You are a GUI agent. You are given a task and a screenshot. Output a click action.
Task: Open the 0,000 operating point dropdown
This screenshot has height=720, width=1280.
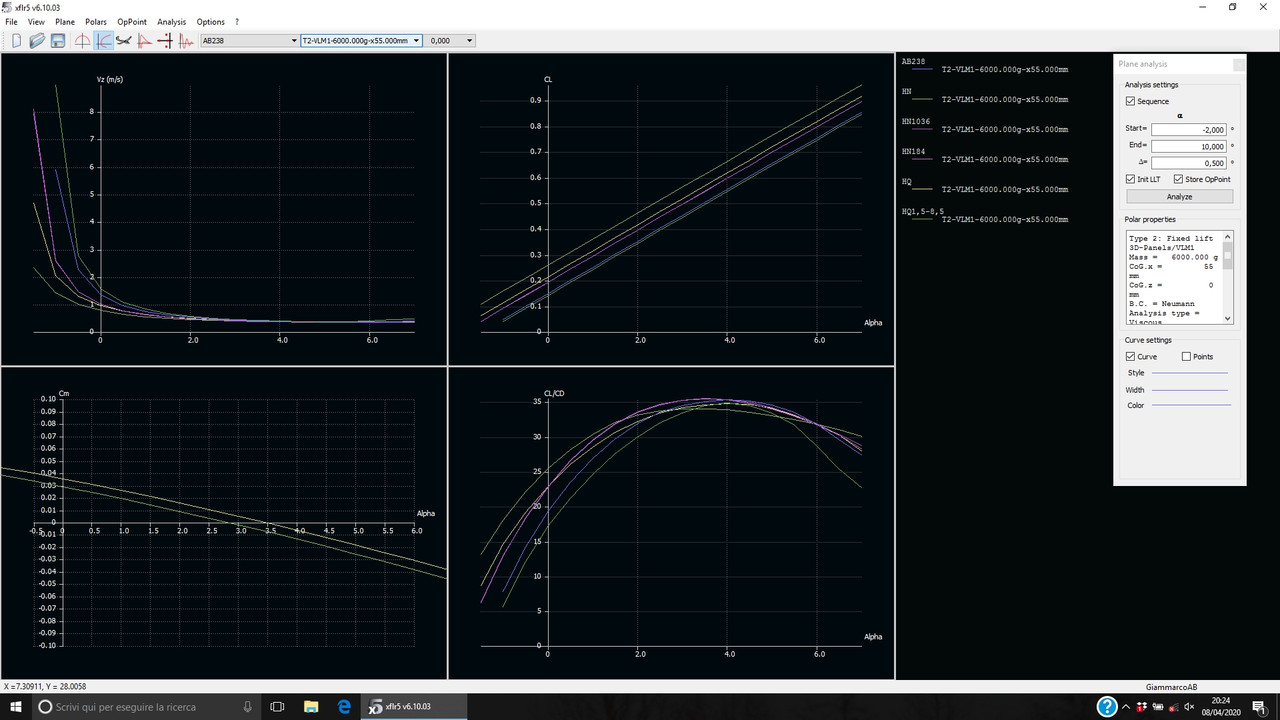coord(450,41)
